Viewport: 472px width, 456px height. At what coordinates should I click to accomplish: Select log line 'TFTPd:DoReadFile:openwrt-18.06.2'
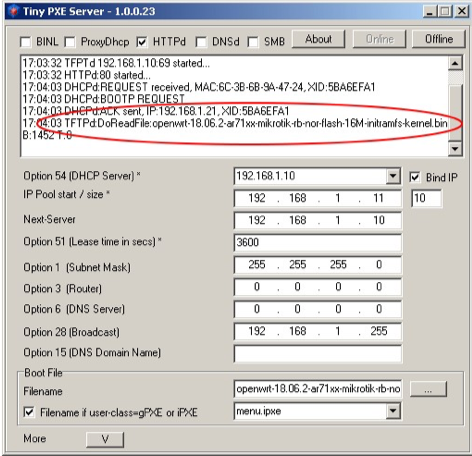[235, 123]
